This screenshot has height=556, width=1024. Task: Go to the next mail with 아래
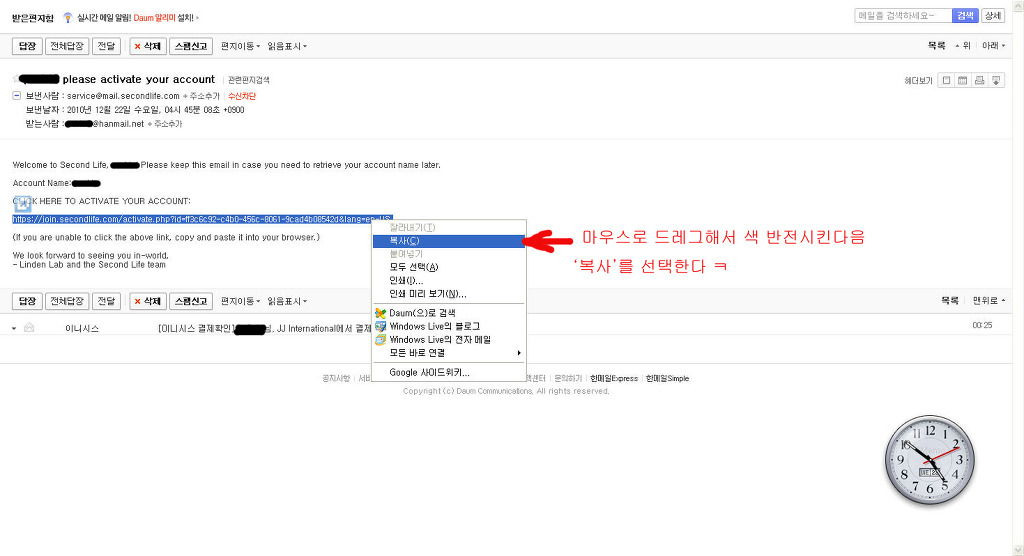(x=993, y=46)
